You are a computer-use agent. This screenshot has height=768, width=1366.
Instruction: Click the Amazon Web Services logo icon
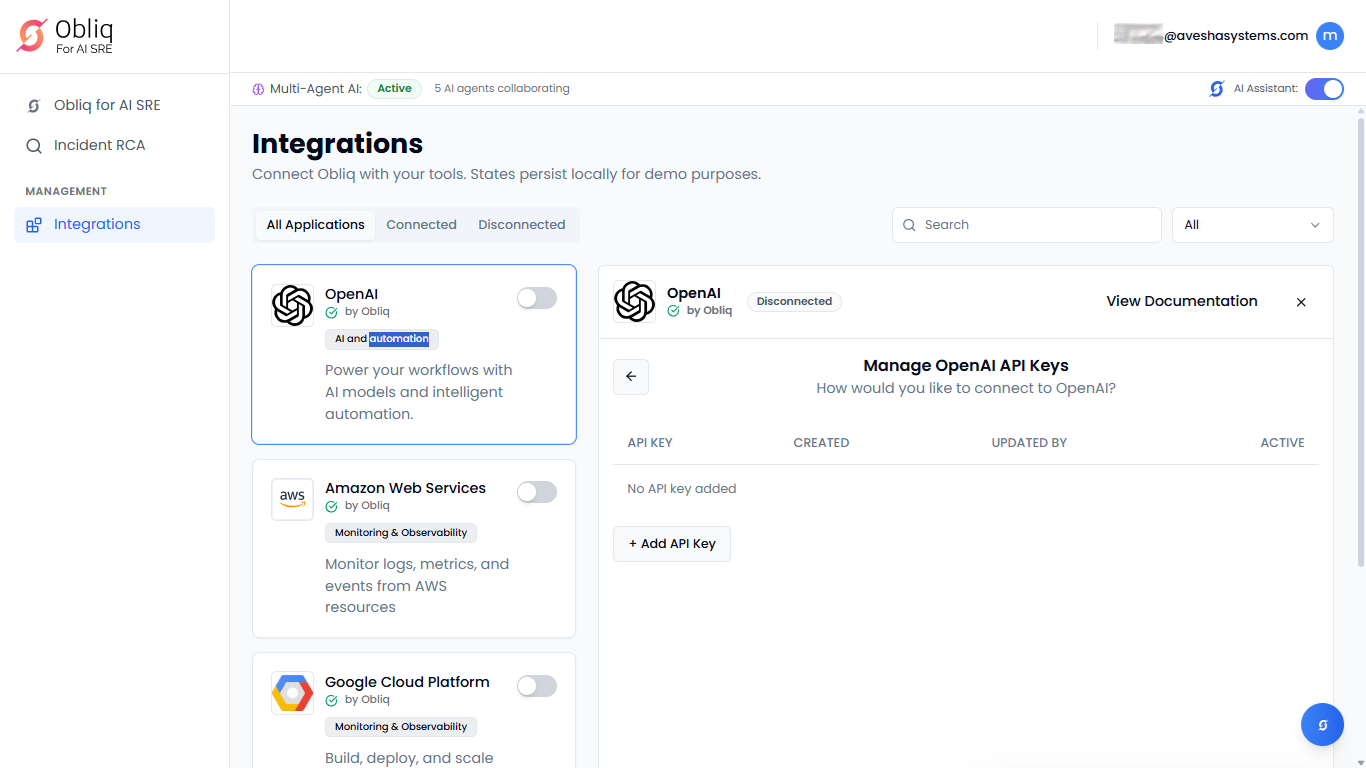click(292, 499)
